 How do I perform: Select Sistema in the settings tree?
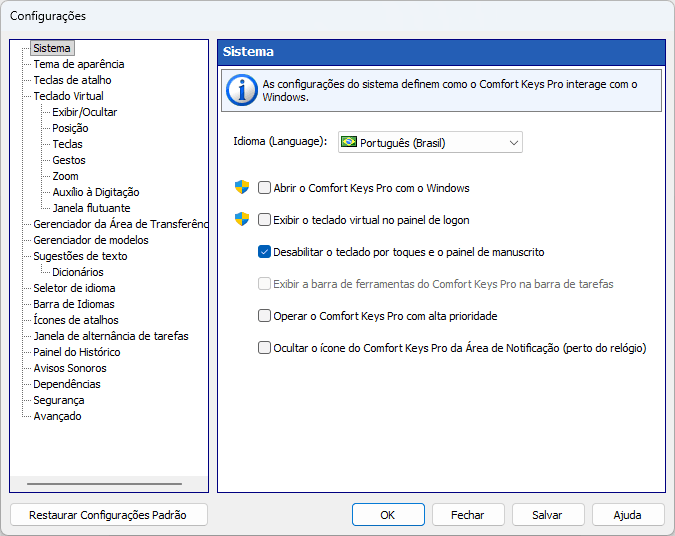52,48
